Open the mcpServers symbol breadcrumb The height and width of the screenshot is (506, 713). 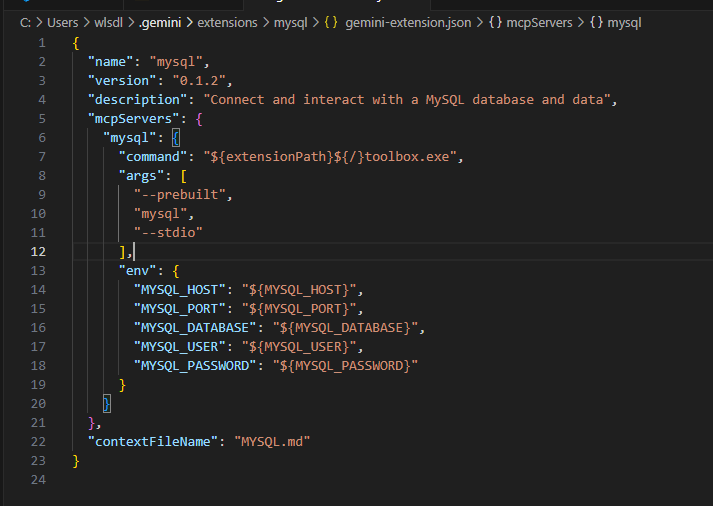(539, 23)
